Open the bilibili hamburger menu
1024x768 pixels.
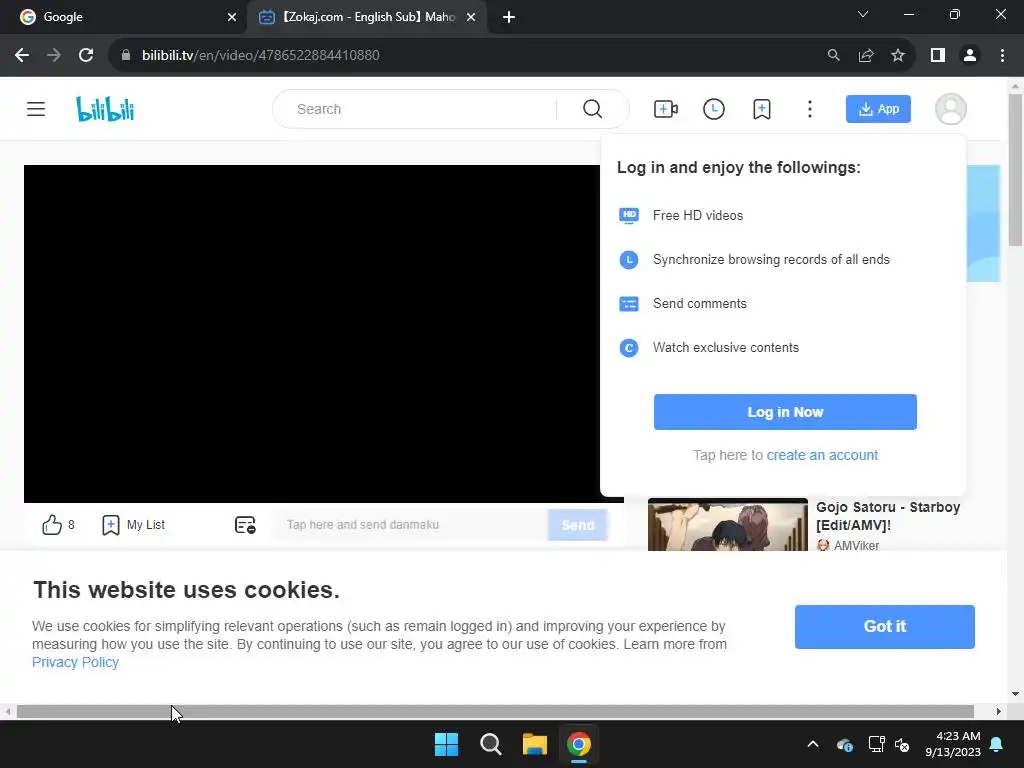click(x=36, y=109)
